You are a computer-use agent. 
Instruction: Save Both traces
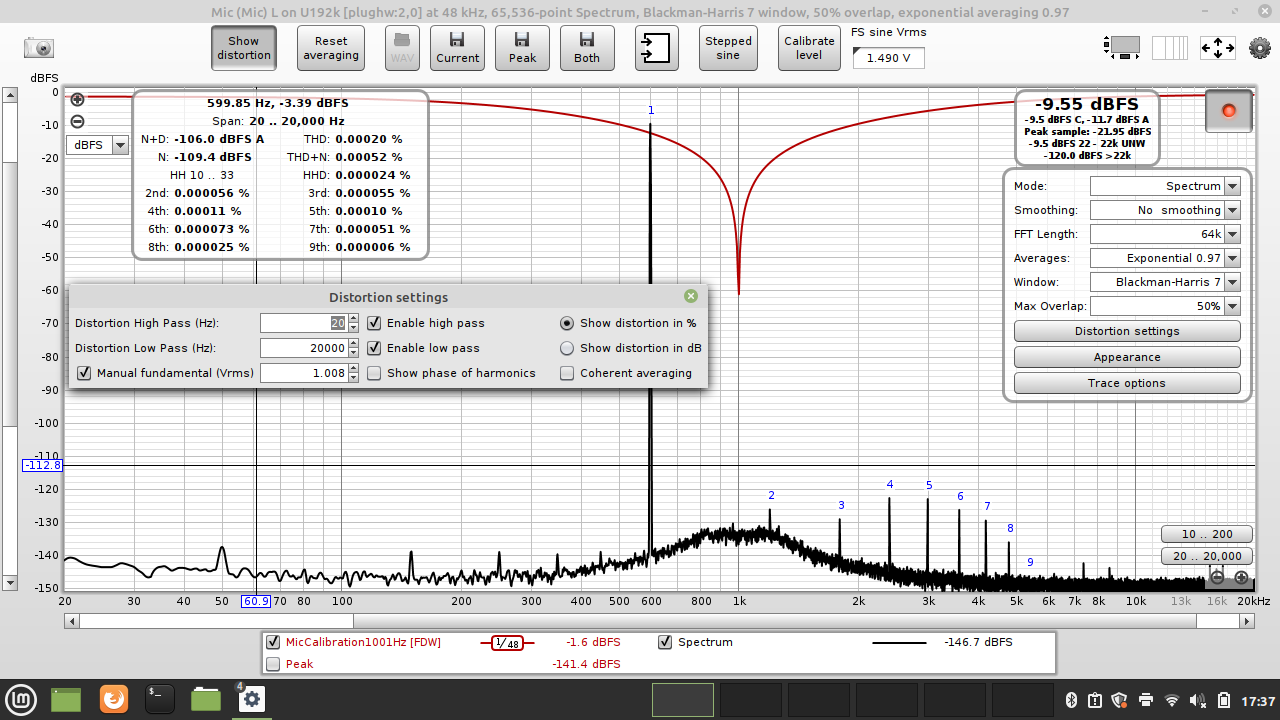587,48
